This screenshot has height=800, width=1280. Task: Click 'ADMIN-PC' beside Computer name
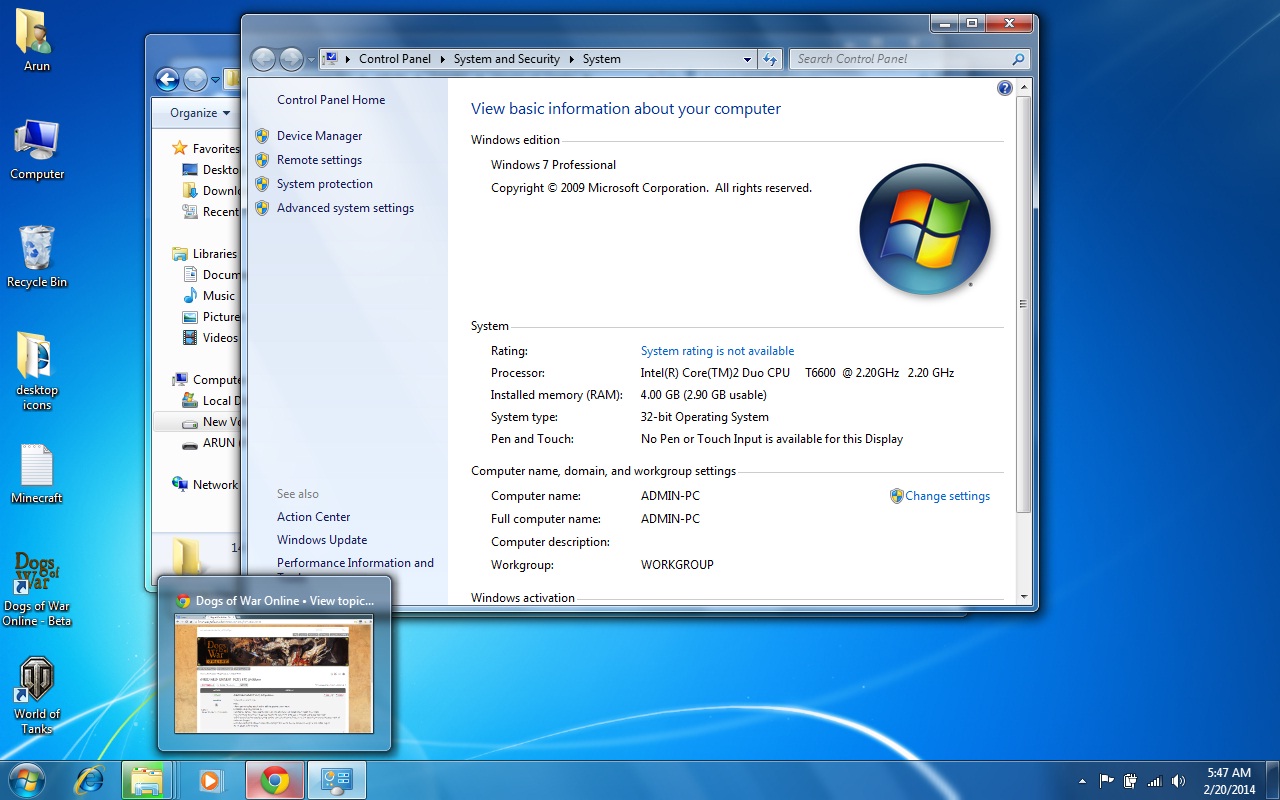[x=670, y=496]
